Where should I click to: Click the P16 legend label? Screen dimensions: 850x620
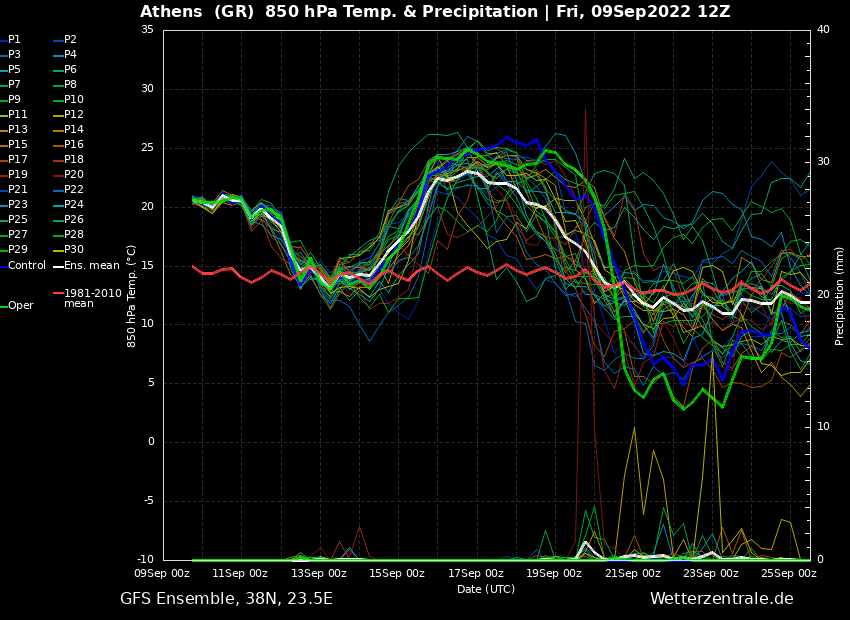pos(74,145)
